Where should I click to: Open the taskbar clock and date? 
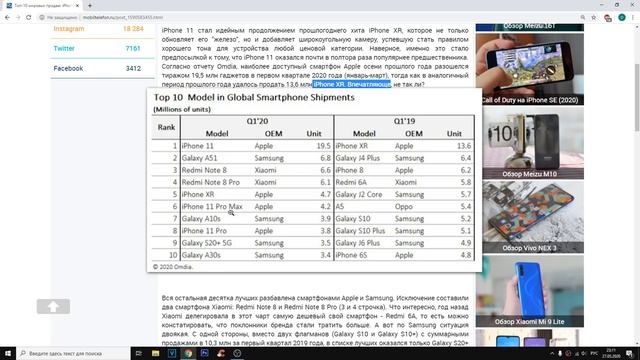[x=611, y=353]
